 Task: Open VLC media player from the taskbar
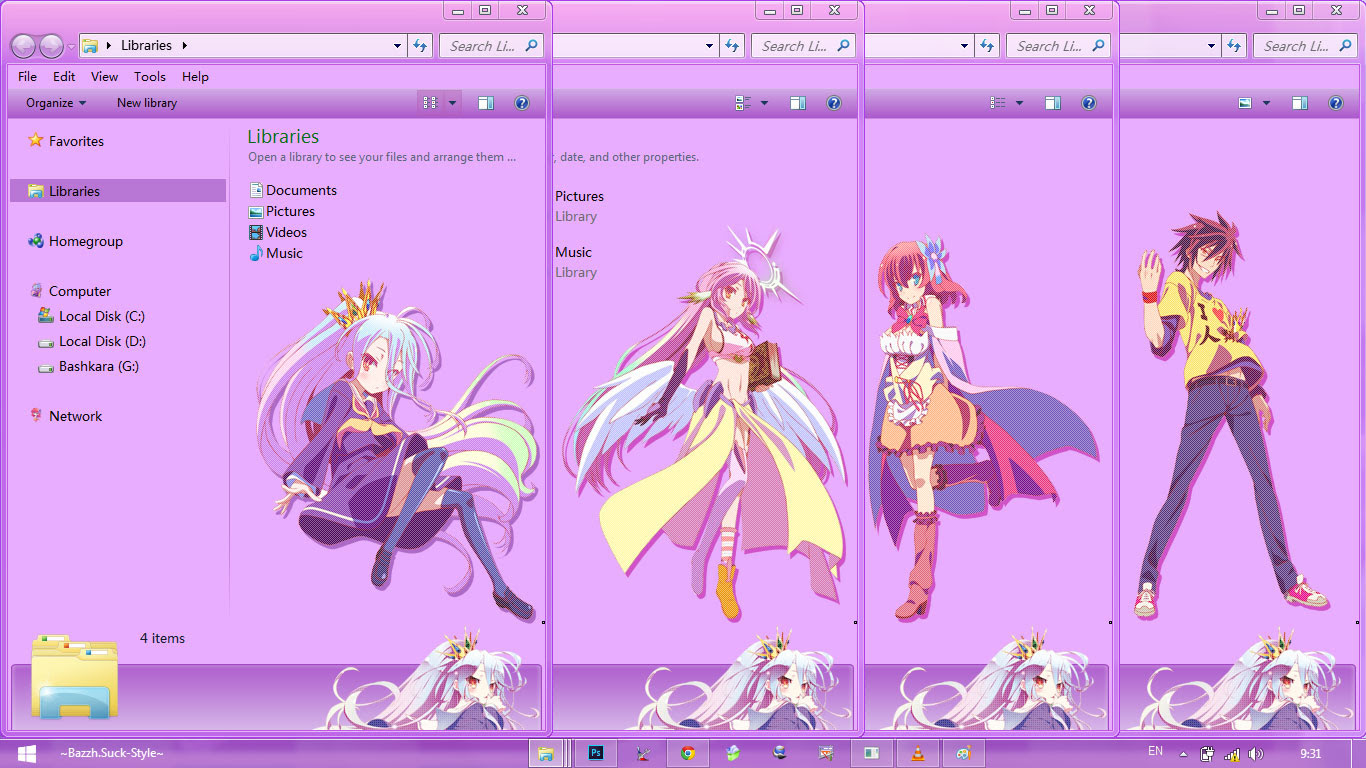click(917, 753)
